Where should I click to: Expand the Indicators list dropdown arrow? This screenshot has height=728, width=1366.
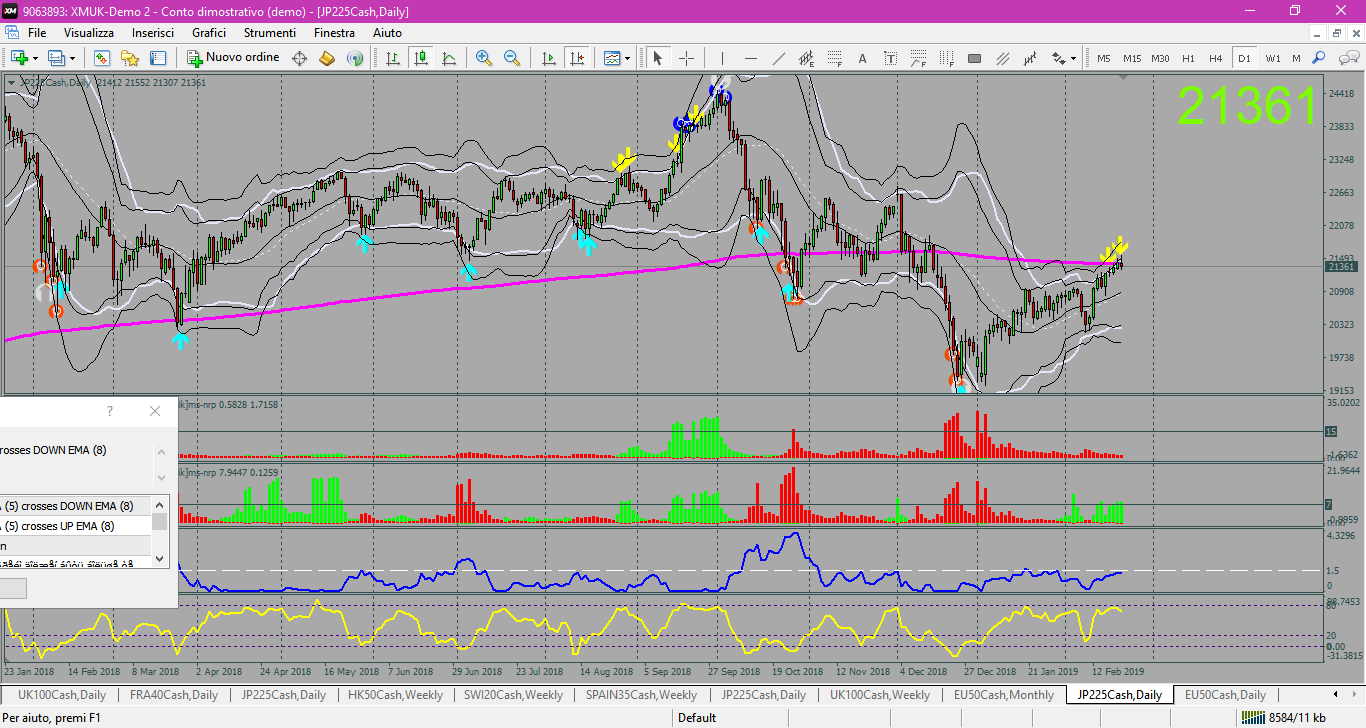[x=628, y=58]
